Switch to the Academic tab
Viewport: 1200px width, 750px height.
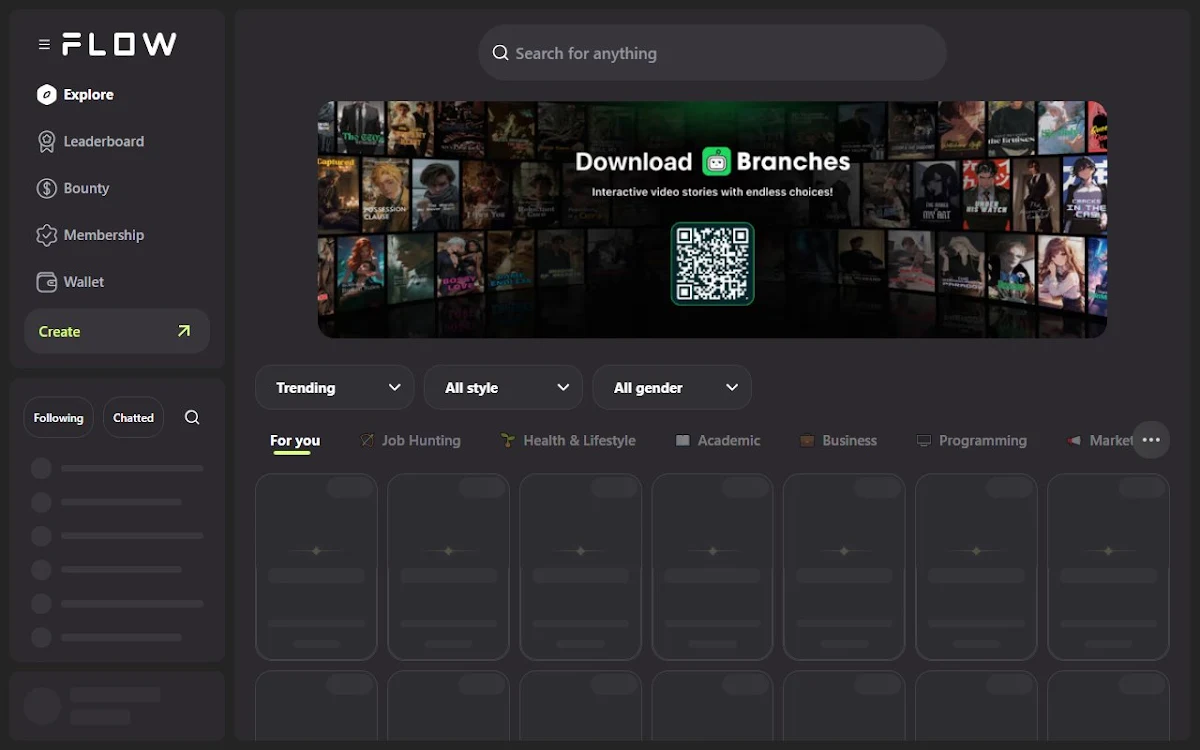pos(718,440)
